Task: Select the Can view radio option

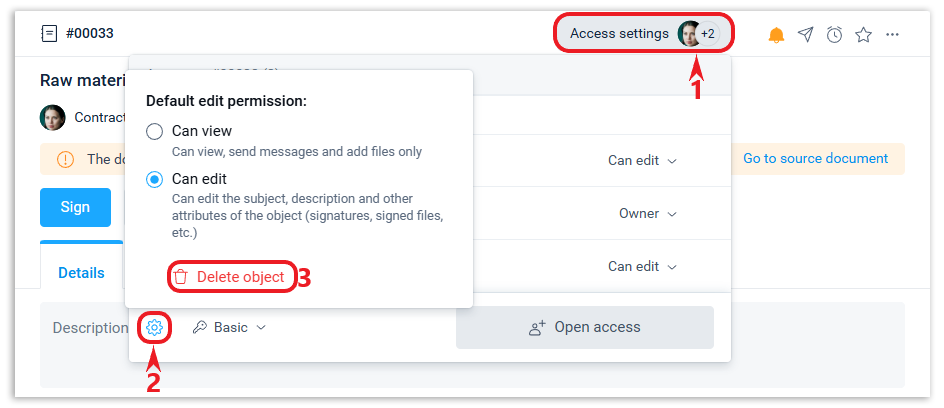Action: (154, 131)
